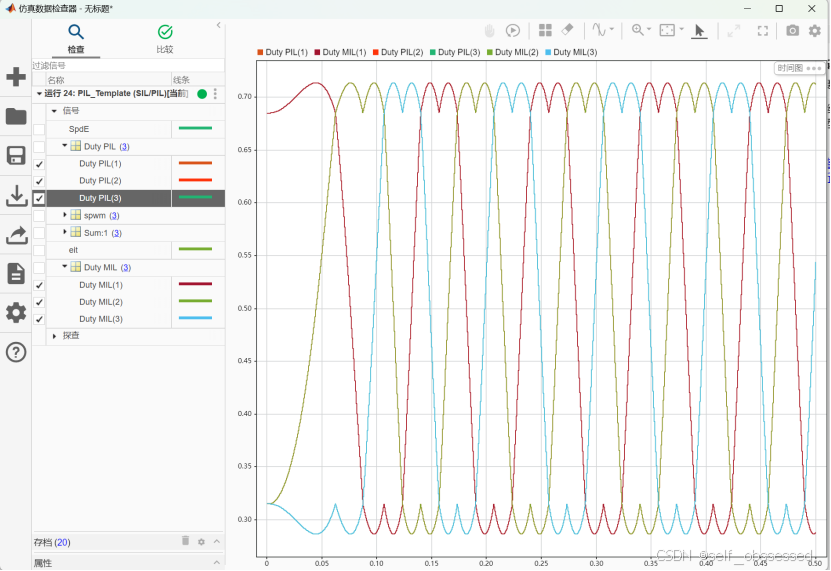Click the plus icon to add new data
Viewport: 831px width, 571px height.
(16, 77)
